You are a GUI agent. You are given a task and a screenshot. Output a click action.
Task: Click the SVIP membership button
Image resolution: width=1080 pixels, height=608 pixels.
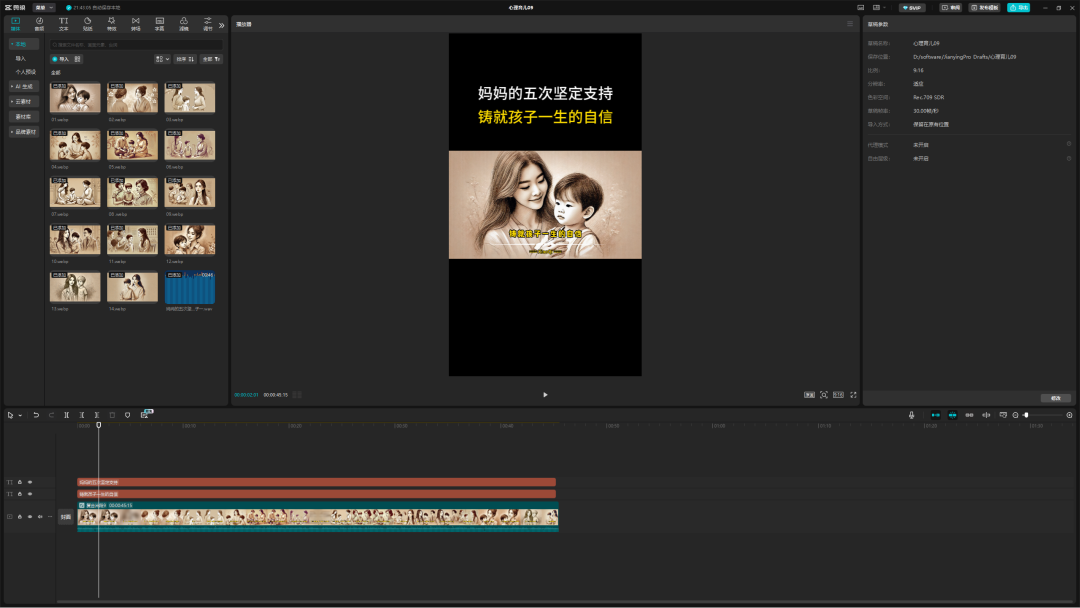[x=912, y=8]
